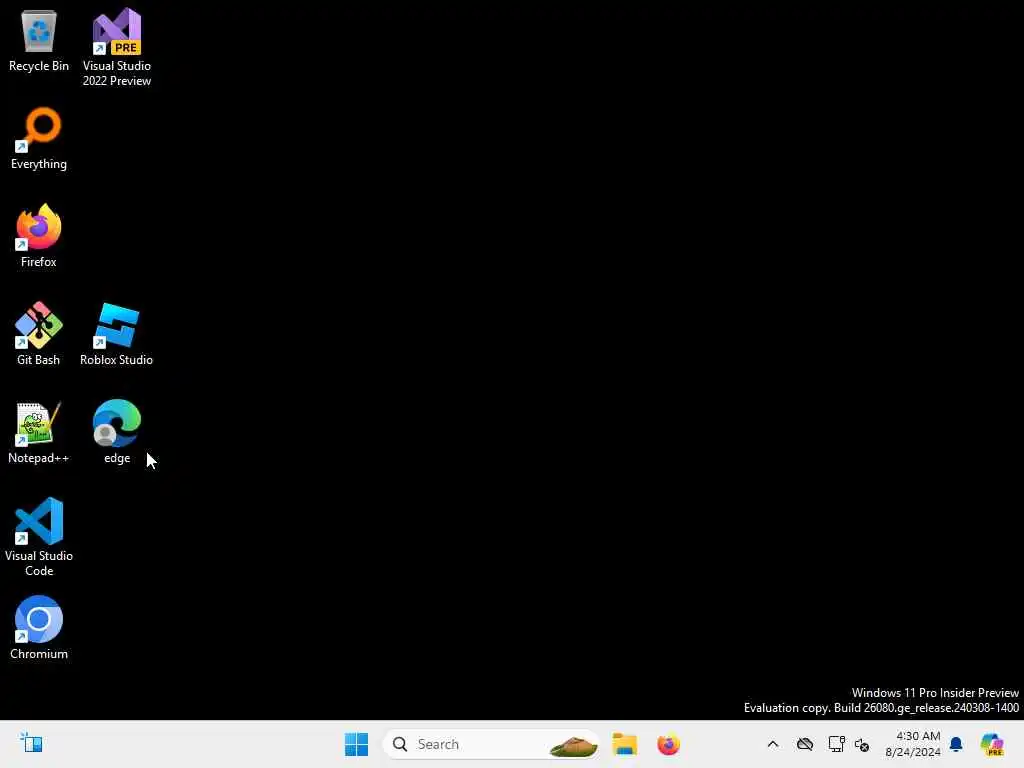Screen dimensions: 1024x768
Task: Open the network status tray icon
Action: (836, 744)
